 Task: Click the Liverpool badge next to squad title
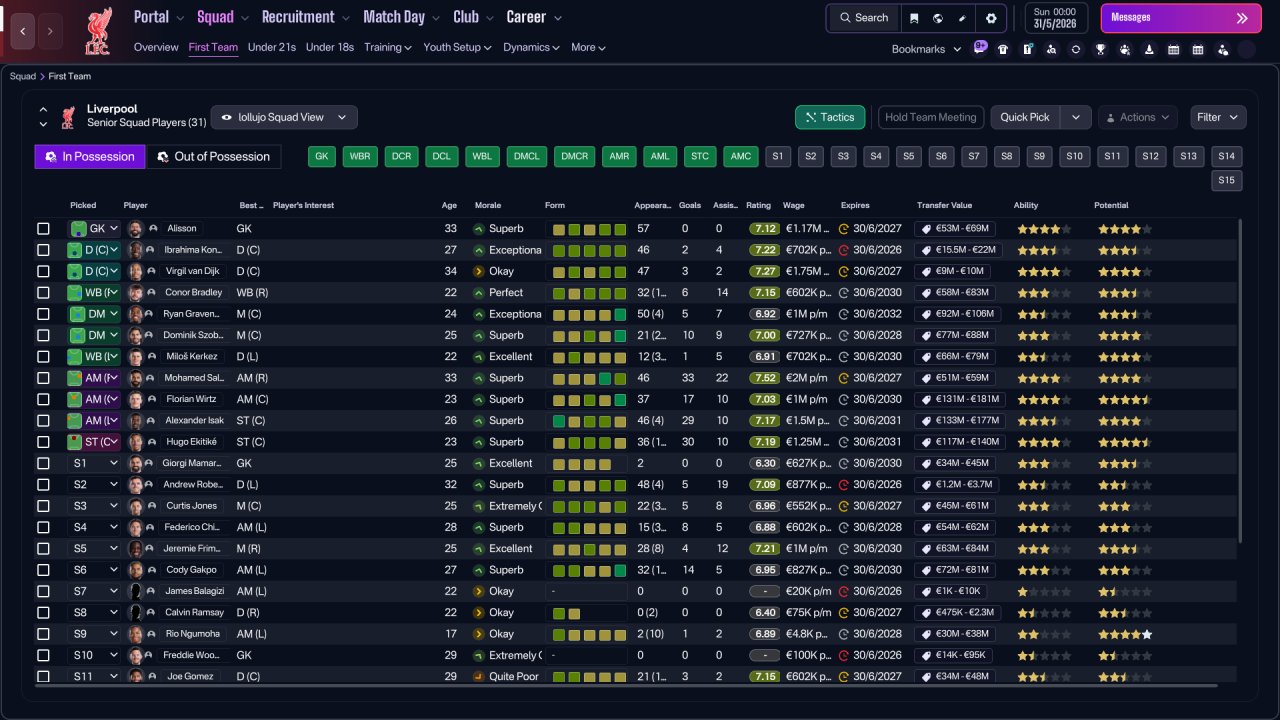click(x=68, y=117)
